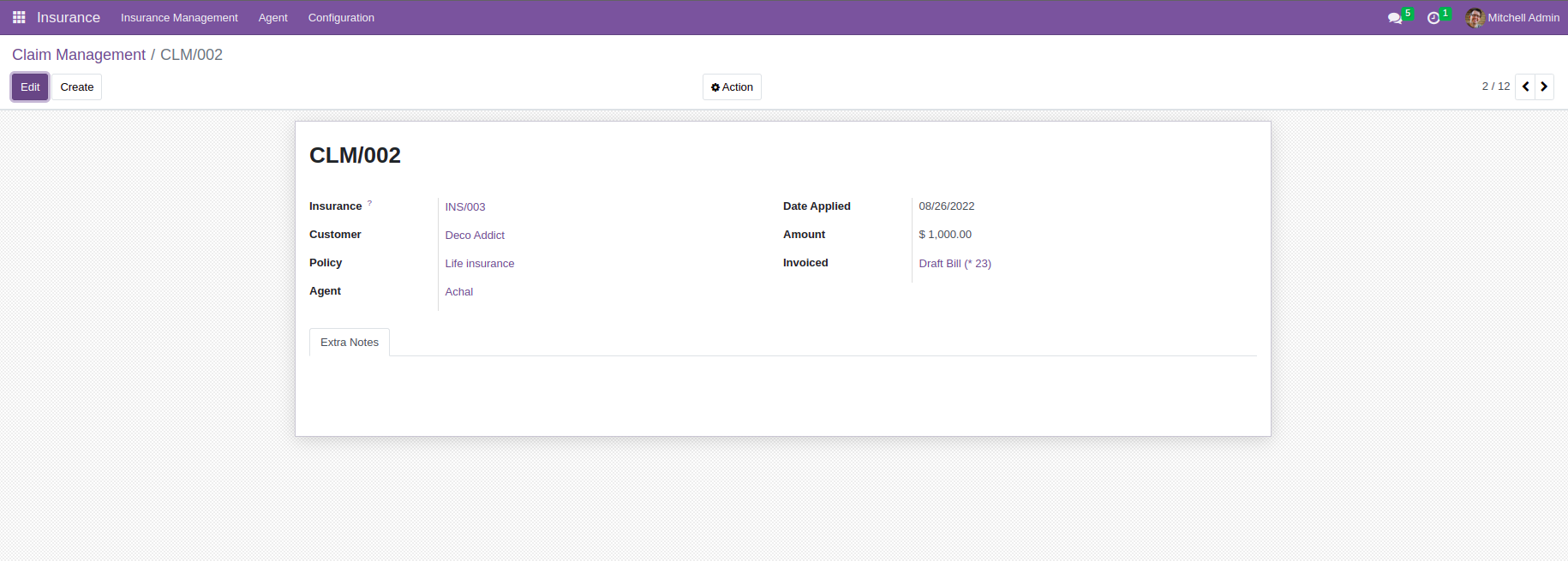Click the Create button
This screenshot has width=1568, height=561.
tap(77, 87)
